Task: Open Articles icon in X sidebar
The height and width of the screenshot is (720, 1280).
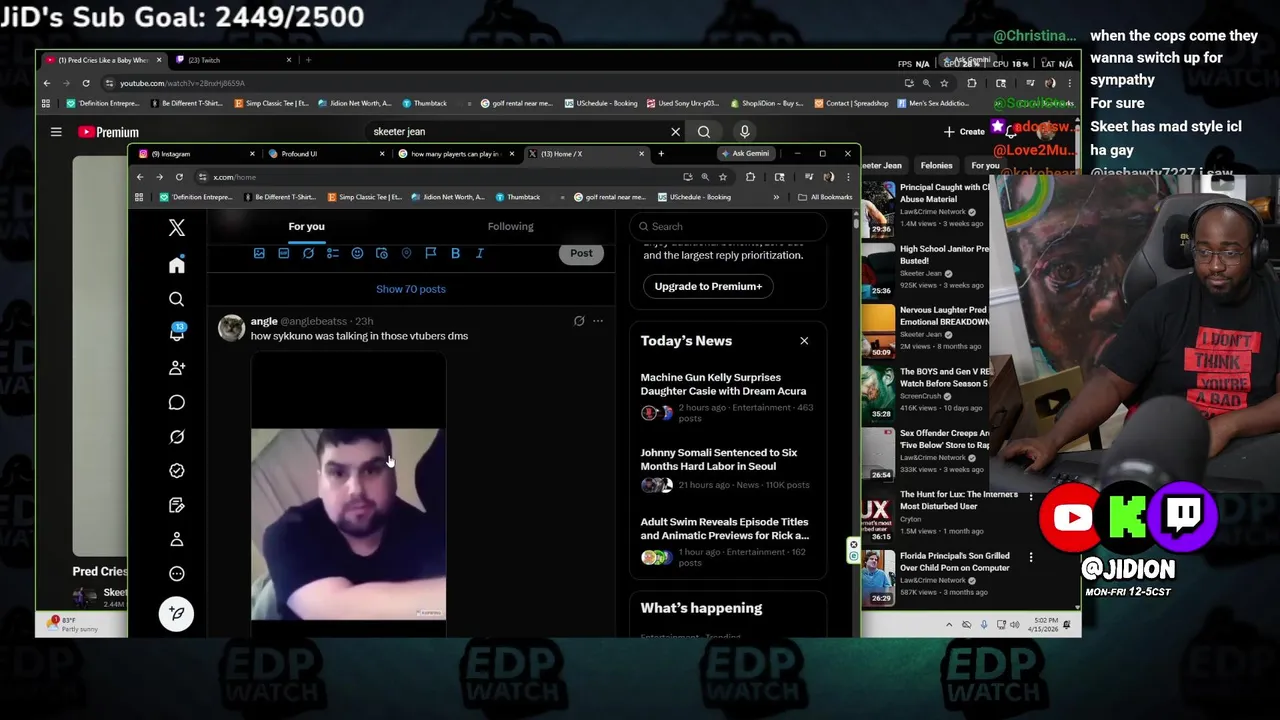Action: tap(177, 505)
